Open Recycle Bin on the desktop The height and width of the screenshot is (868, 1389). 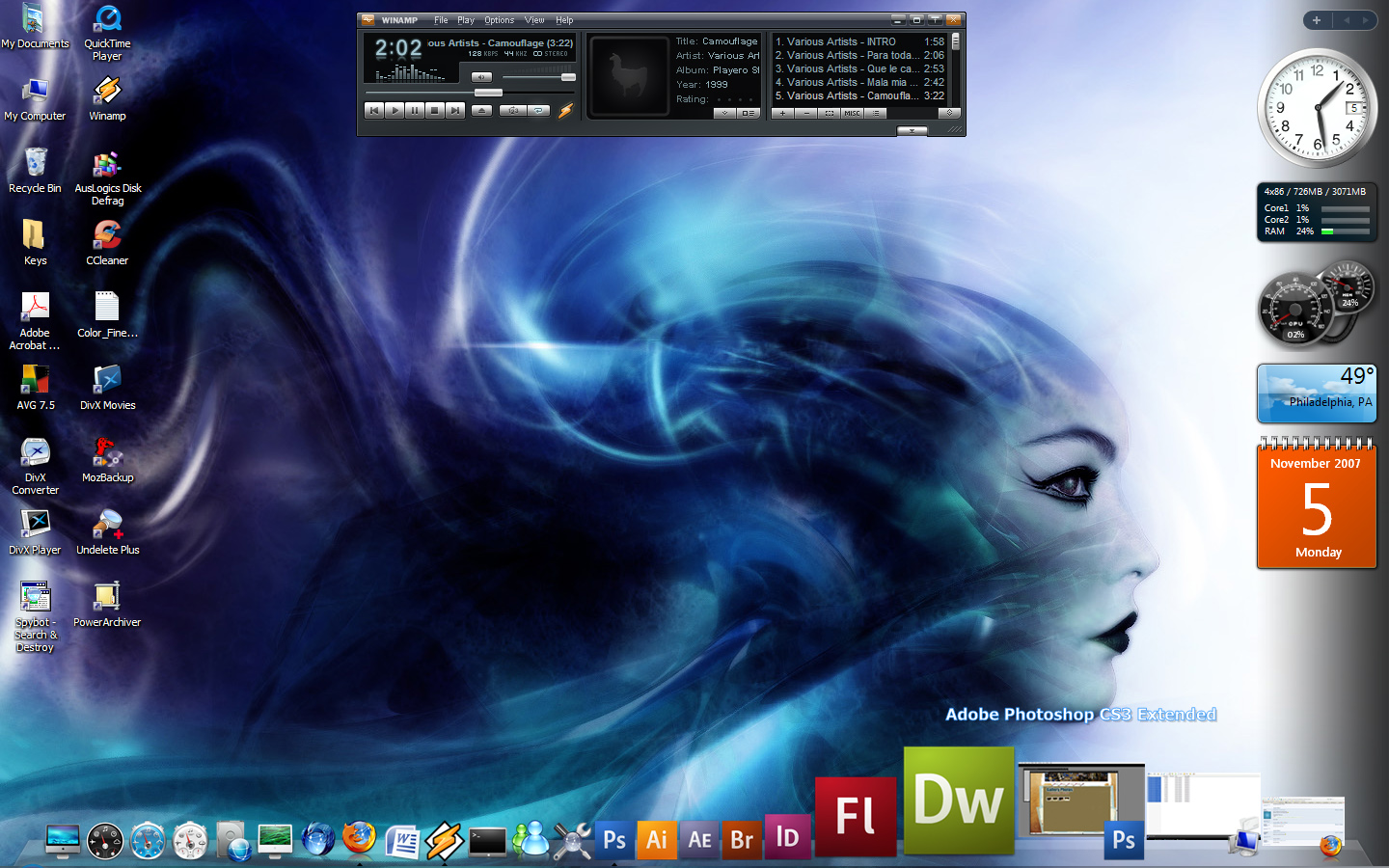click(x=35, y=170)
